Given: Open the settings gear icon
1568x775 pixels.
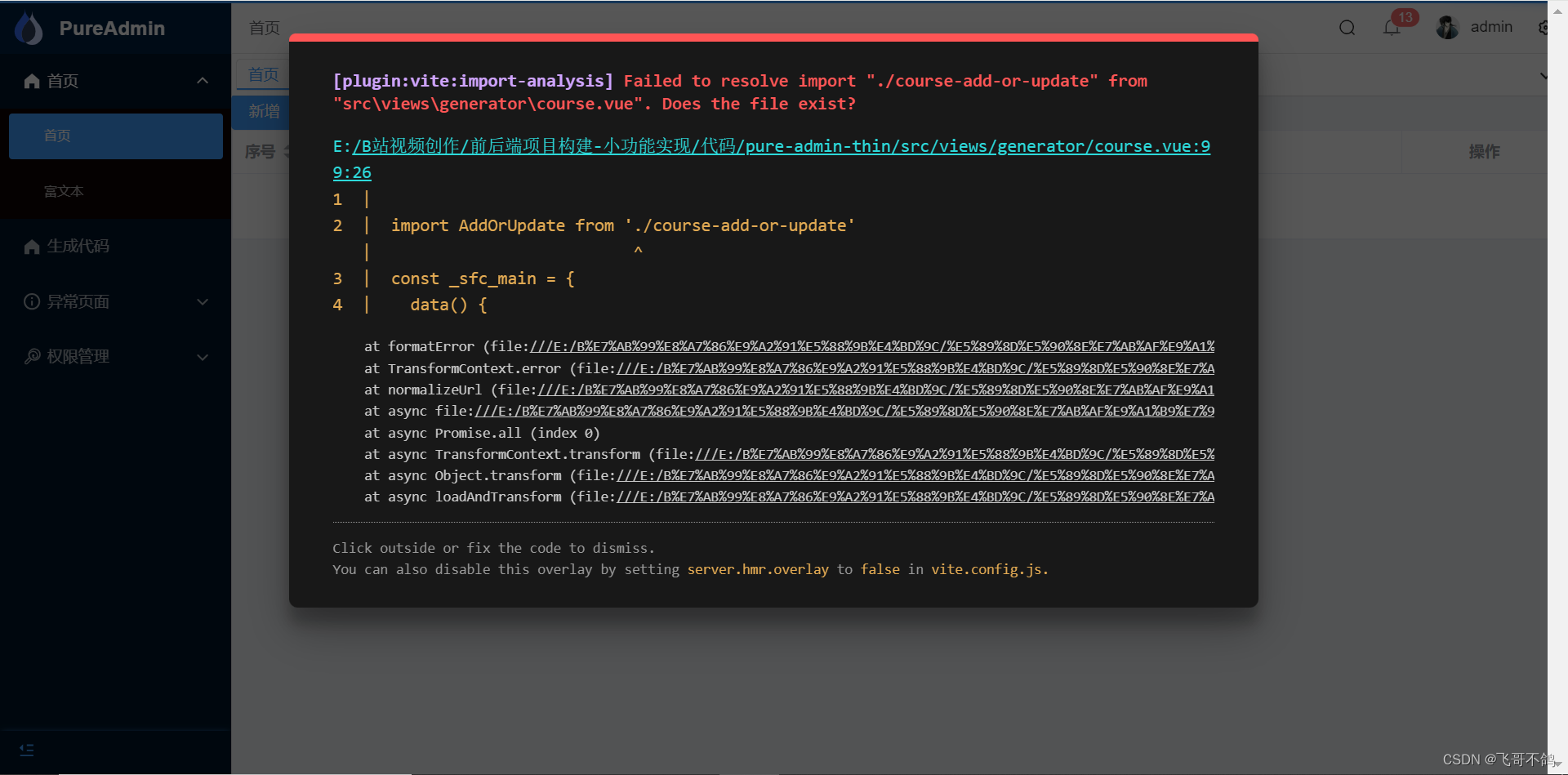Looking at the screenshot, I should coord(1543,28).
